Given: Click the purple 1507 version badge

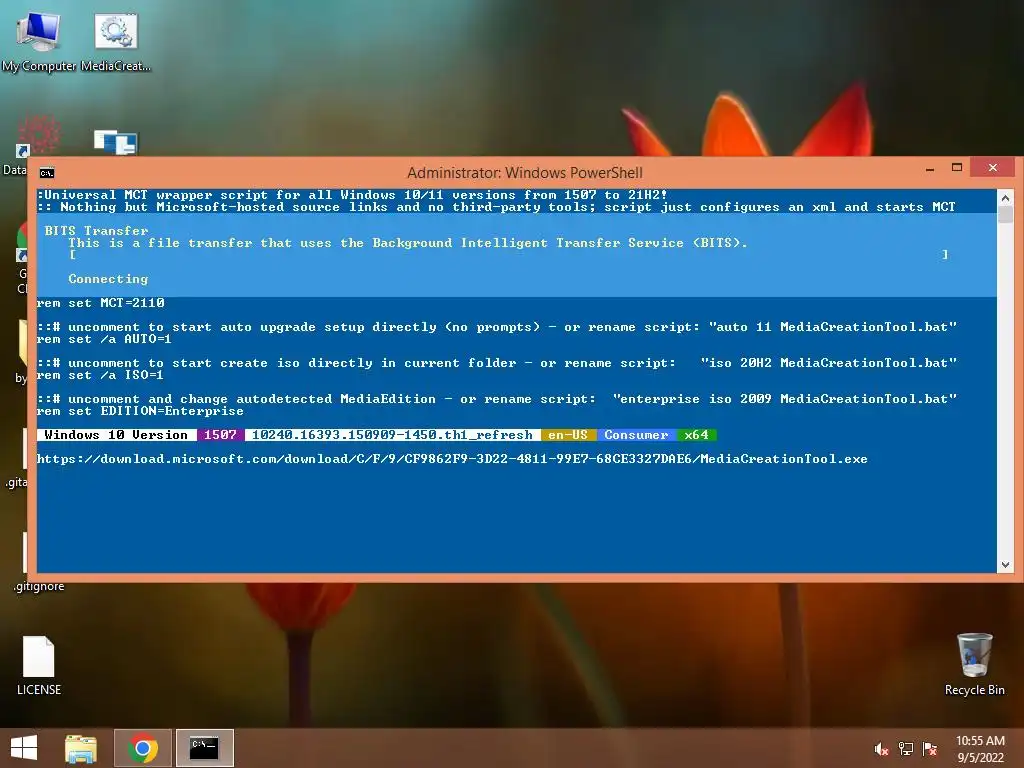Looking at the screenshot, I should point(220,435).
